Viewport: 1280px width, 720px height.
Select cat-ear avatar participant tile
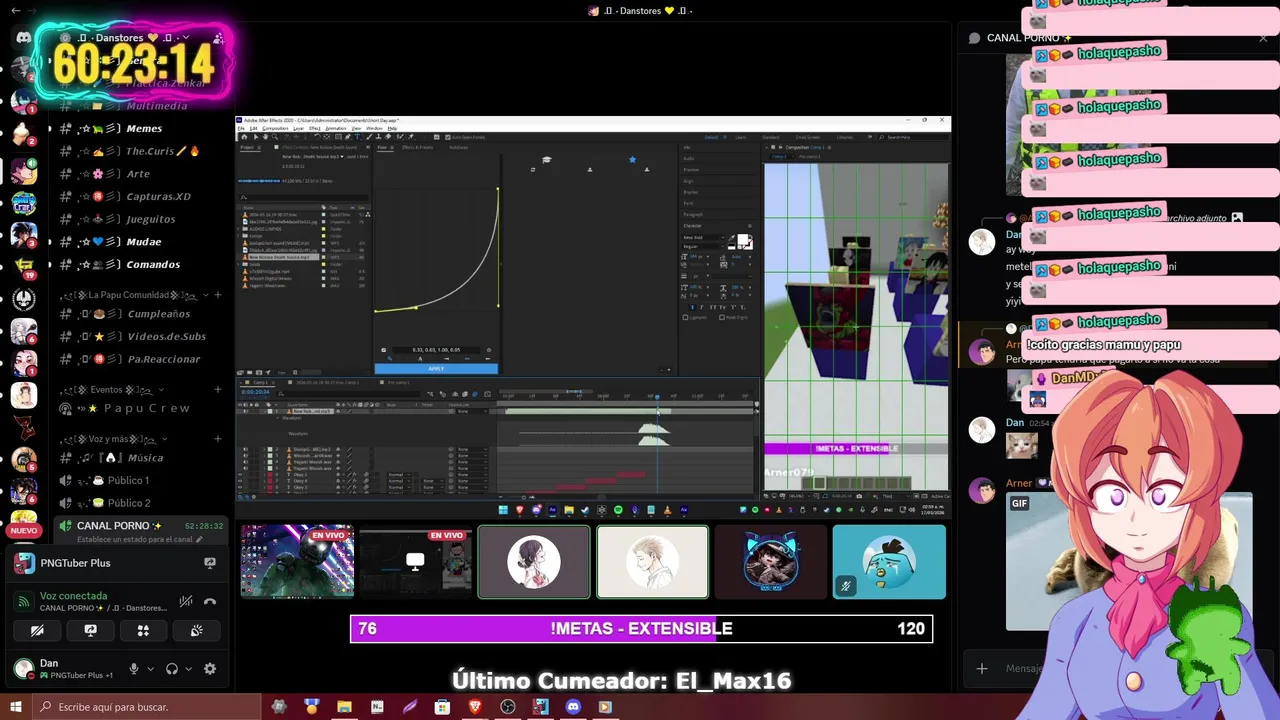pos(771,562)
